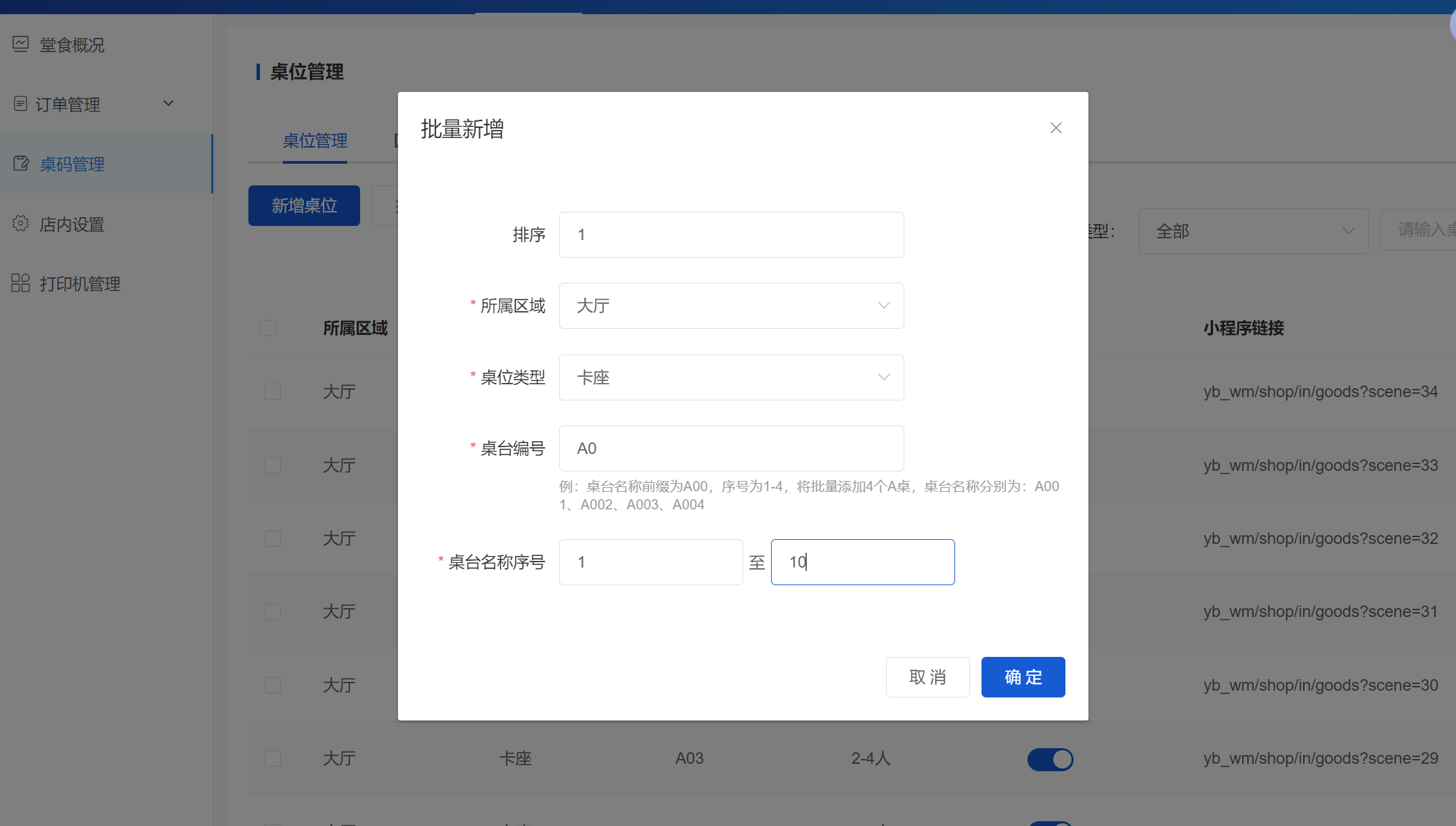Expand the 订单管理 submenu chevron
This screenshot has width=1456, height=826.
(169, 104)
